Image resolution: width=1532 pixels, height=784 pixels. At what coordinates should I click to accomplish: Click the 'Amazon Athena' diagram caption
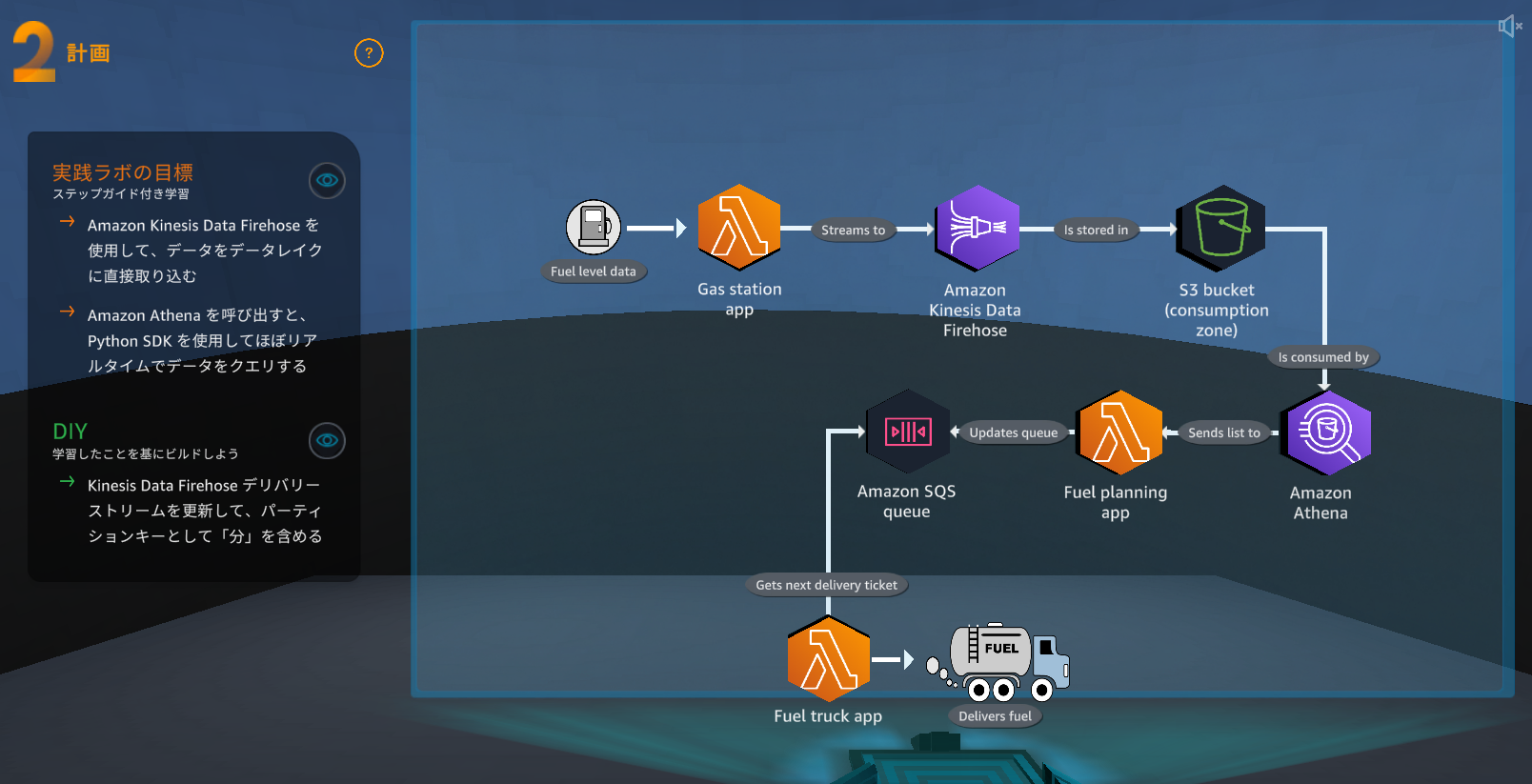click(x=1320, y=503)
